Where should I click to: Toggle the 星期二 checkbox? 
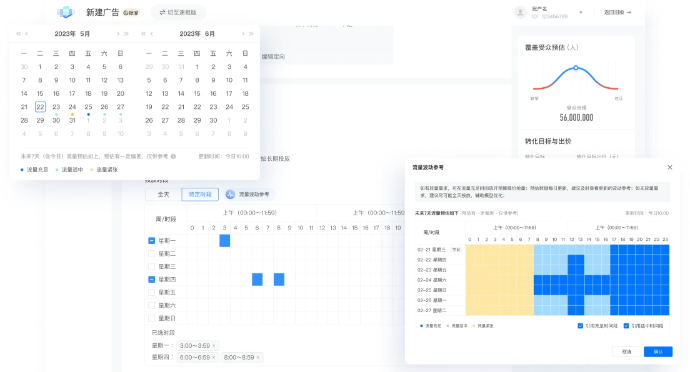[151, 254]
